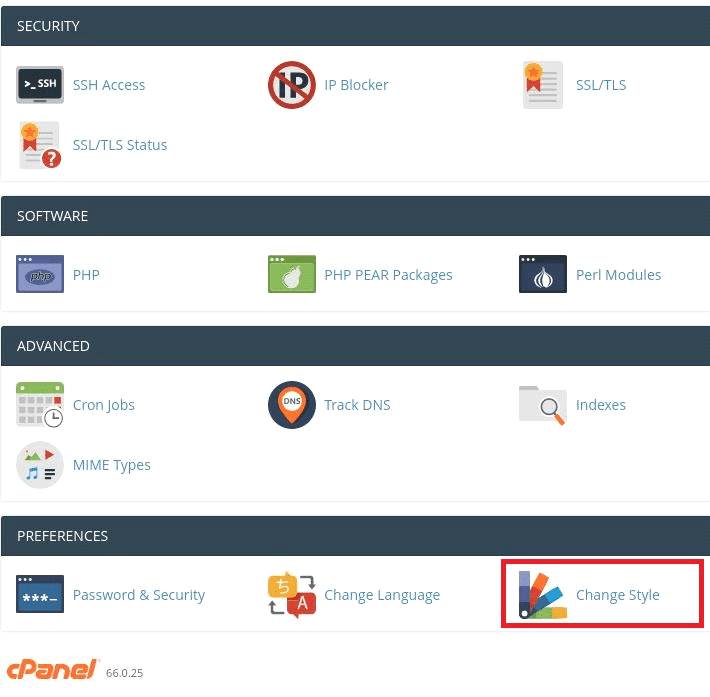Screen dimensions: 710x697
Task: Click the Indexes folder magnifier icon
Action: click(543, 405)
